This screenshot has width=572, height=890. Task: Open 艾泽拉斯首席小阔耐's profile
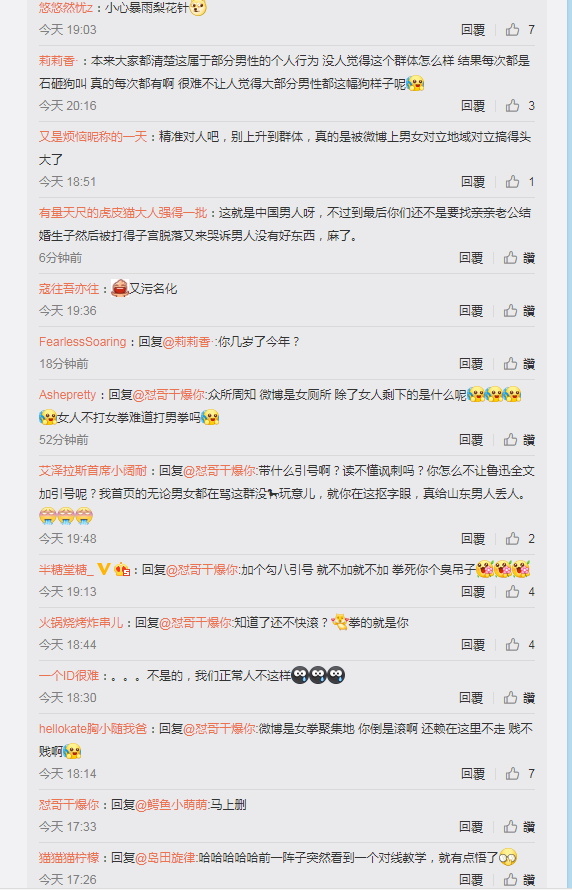pyautogui.click(x=93, y=471)
